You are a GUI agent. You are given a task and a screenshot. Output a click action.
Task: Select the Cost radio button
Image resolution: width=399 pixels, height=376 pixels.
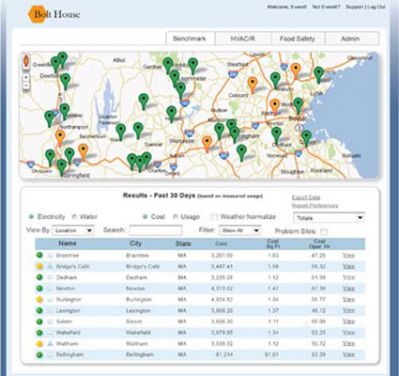click(x=145, y=217)
